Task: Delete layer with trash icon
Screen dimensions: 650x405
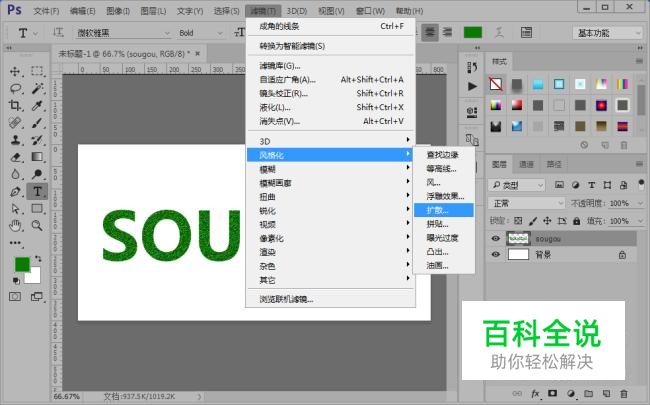Action: click(x=623, y=393)
